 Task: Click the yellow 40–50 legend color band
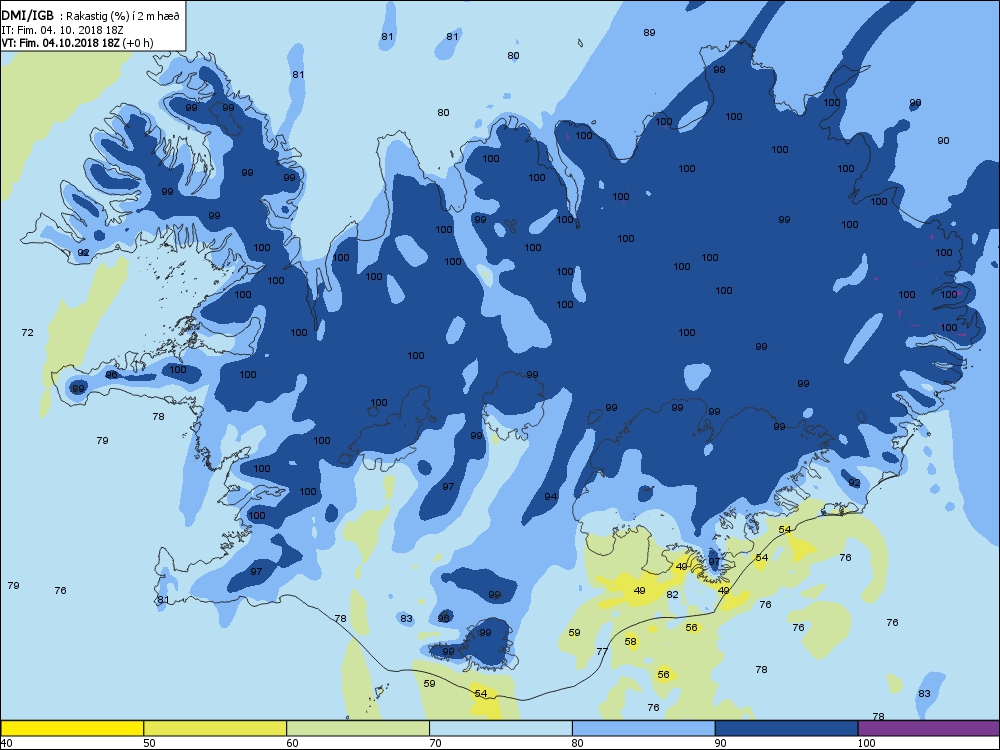(72, 728)
